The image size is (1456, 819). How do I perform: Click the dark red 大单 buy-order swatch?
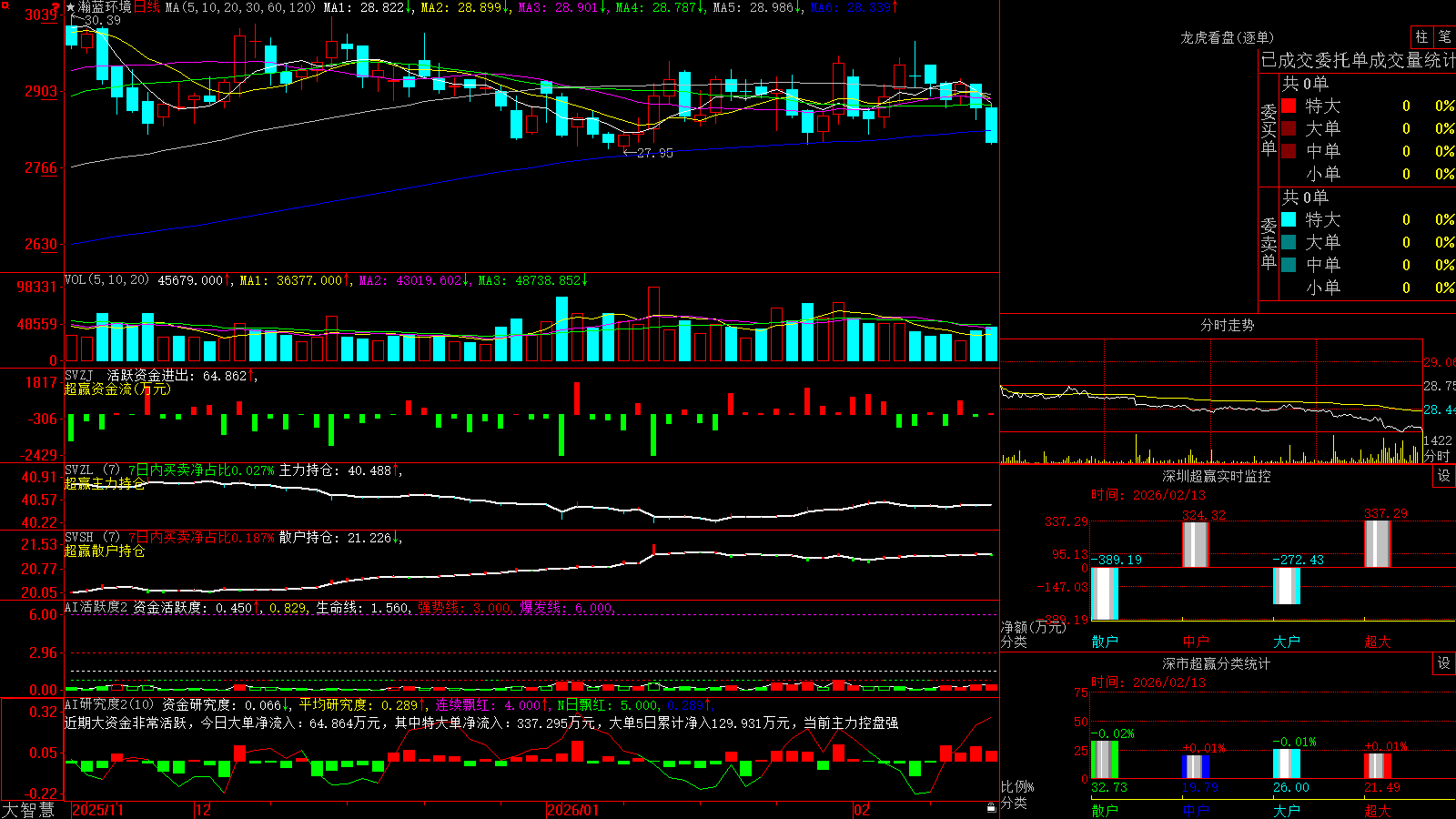coord(1289,128)
